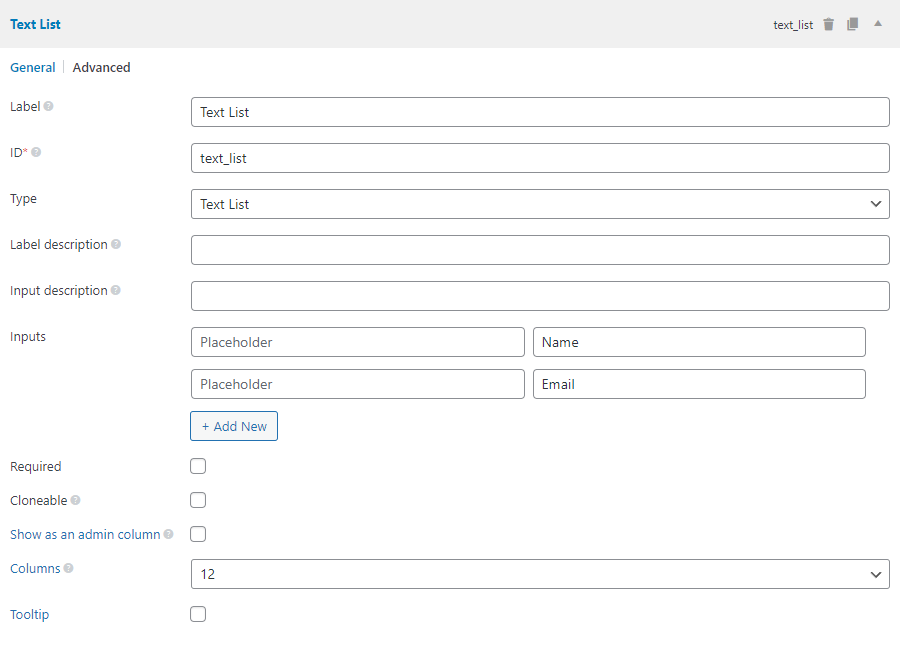Click the Email input field

pos(699,384)
